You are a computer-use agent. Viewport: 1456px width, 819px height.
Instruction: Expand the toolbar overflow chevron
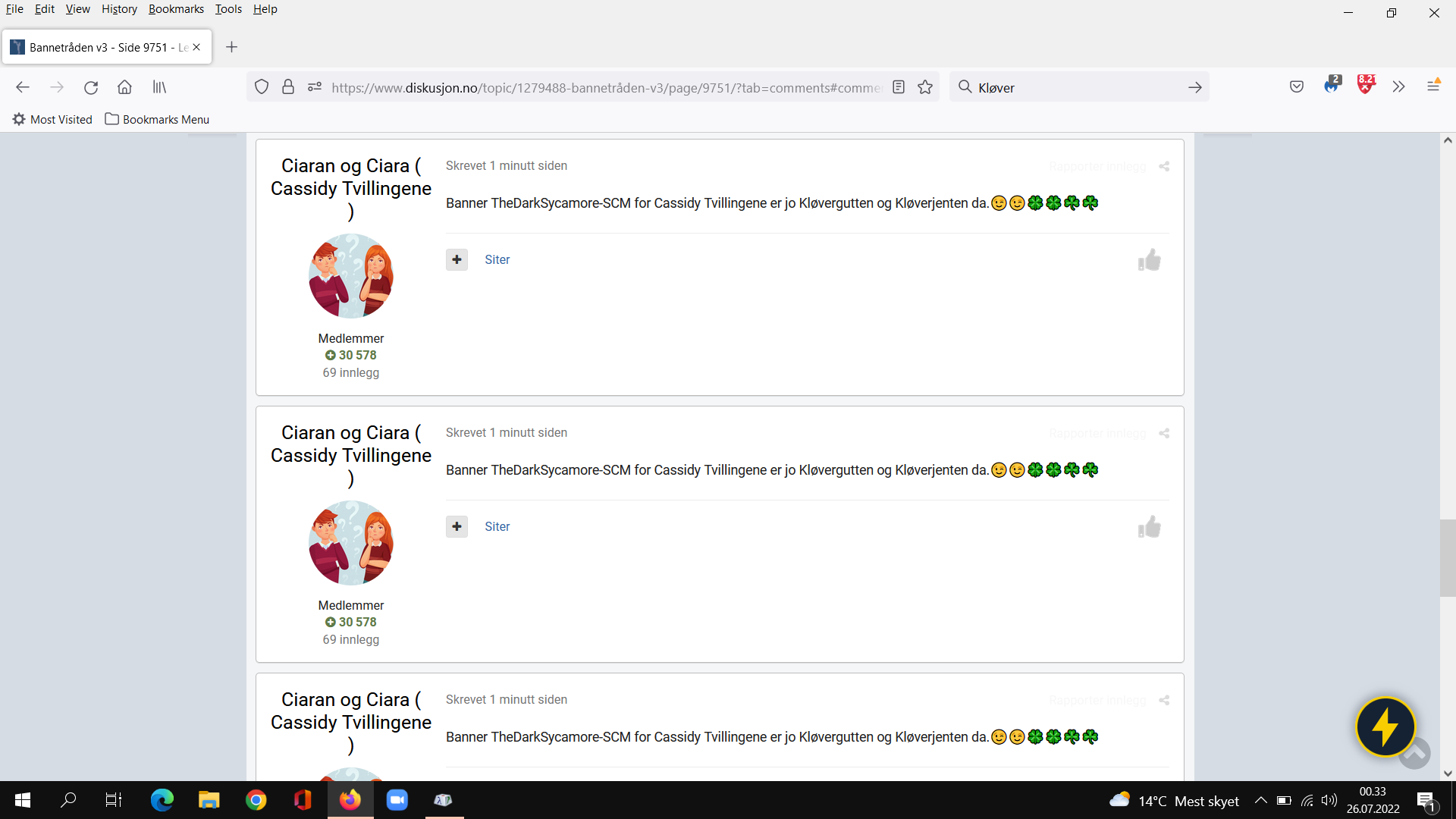tap(1399, 87)
